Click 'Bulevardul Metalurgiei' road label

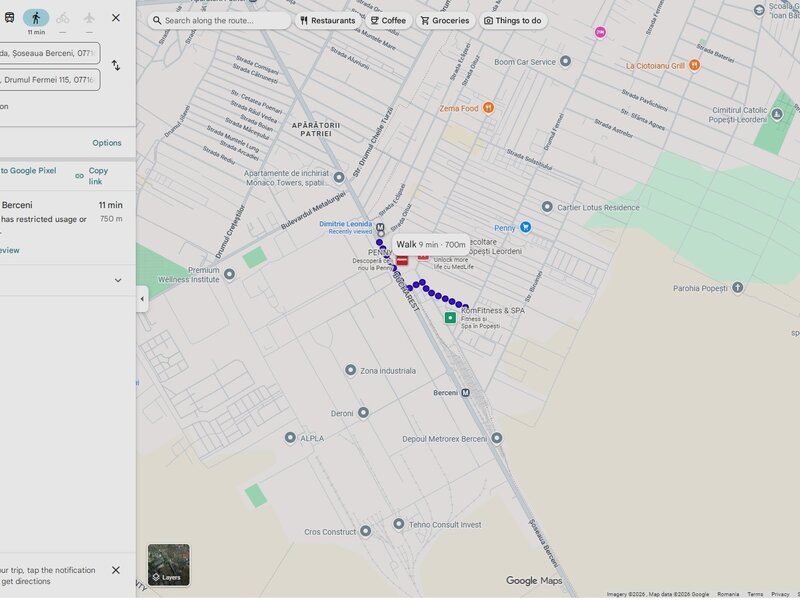313,210
